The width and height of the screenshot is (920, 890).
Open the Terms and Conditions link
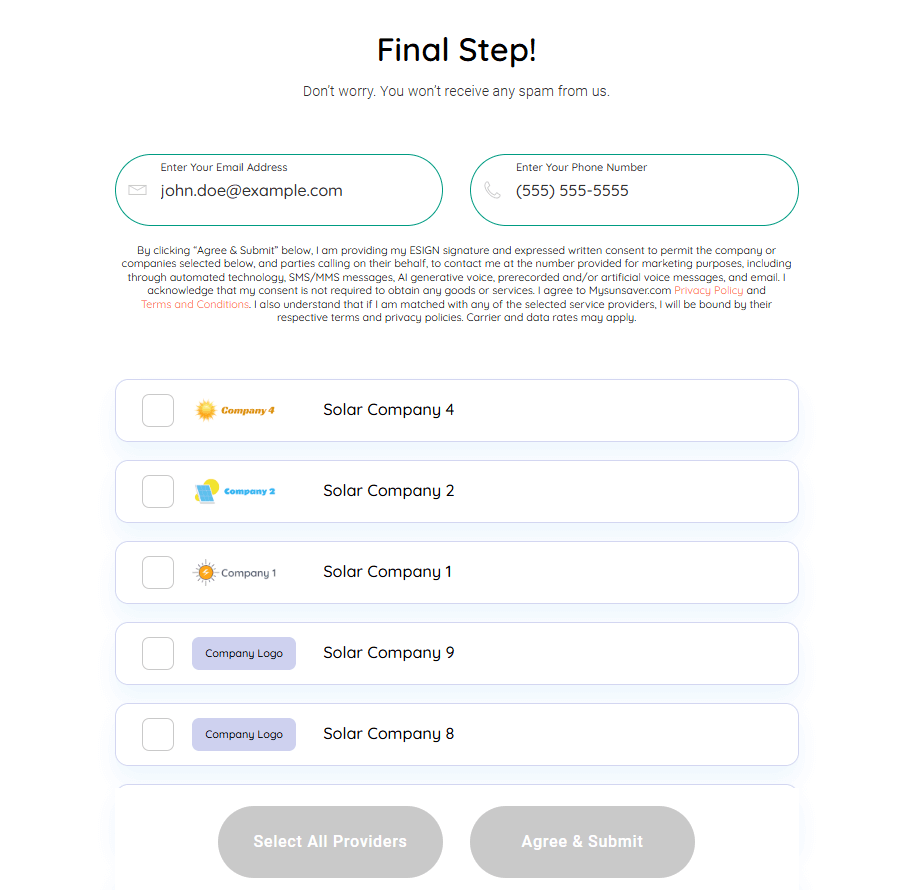click(195, 304)
